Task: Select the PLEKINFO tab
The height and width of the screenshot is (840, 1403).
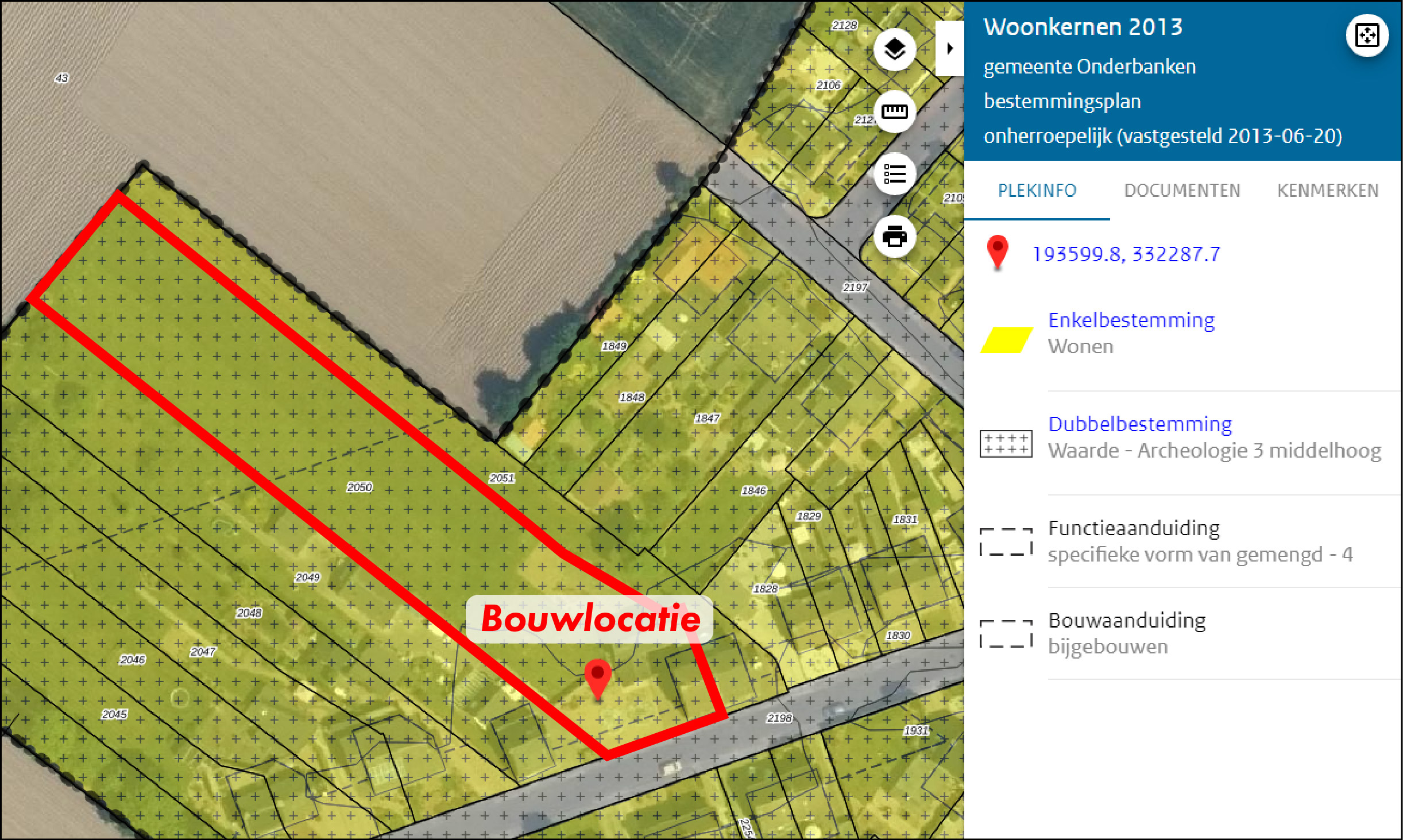Action: 1037,191
